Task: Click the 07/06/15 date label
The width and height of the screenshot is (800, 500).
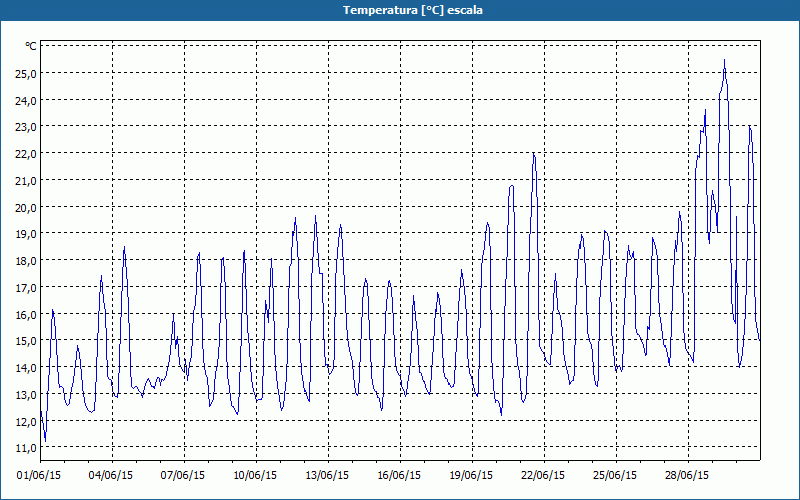Action: click(x=183, y=475)
